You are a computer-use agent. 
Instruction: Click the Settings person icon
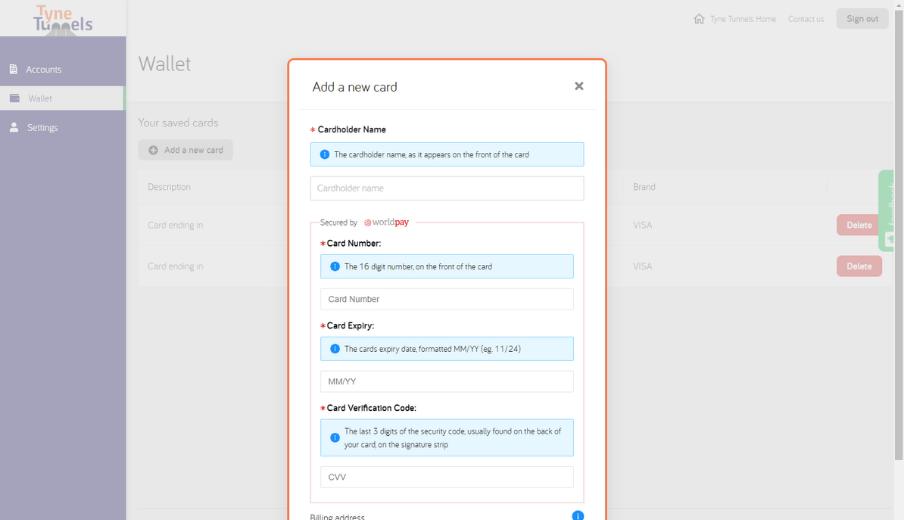point(14,127)
